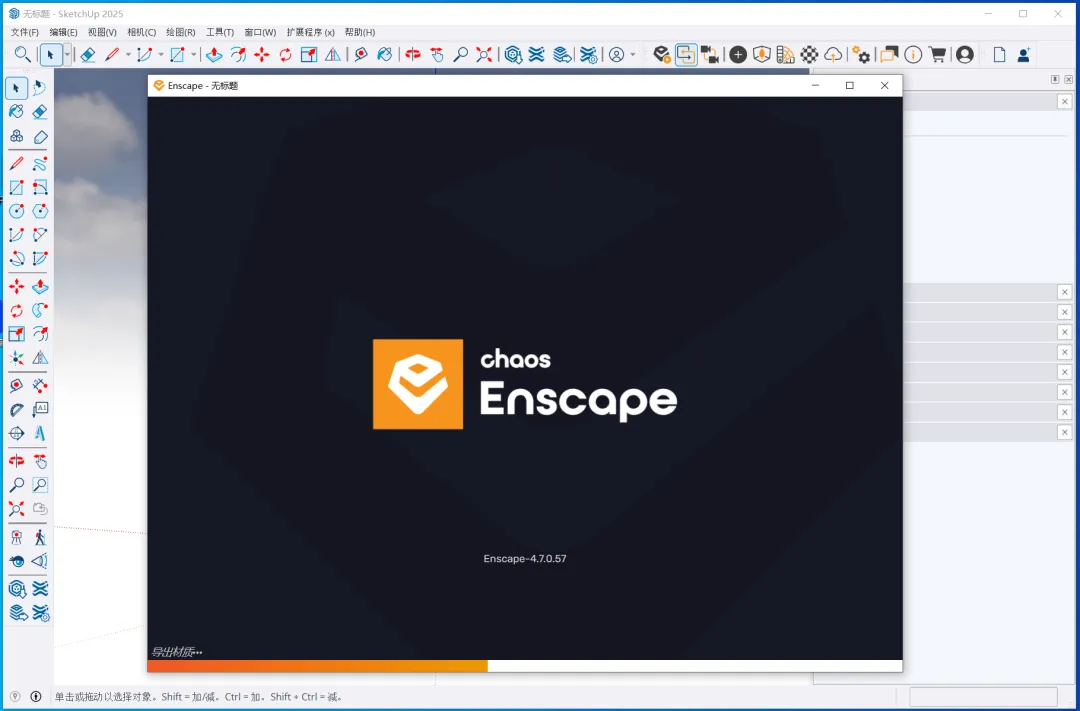Click the Chaos Enscape orange logo
1080x711 pixels.
pyautogui.click(x=418, y=384)
